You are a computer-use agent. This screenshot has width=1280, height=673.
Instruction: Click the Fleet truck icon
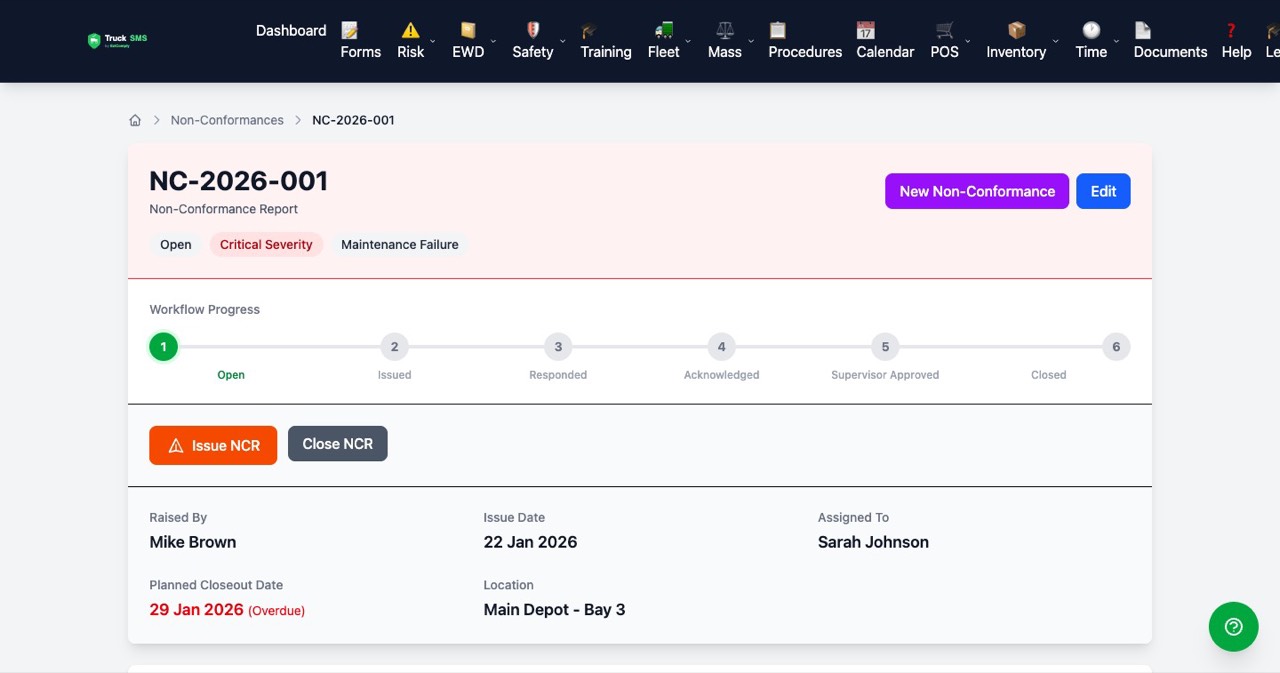coord(664,30)
